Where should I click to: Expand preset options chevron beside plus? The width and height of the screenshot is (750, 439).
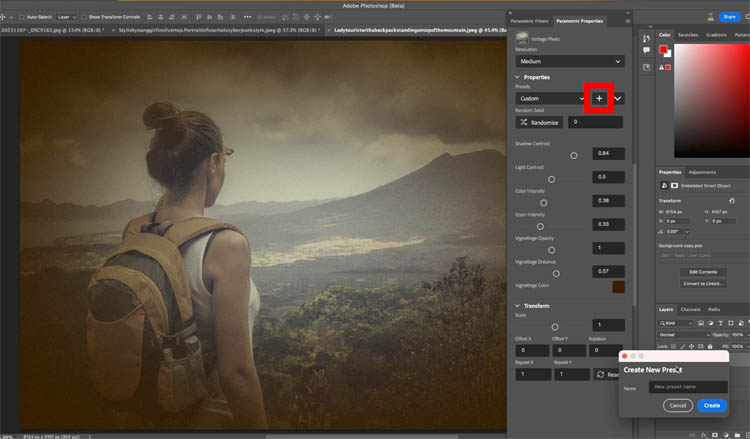click(x=618, y=99)
